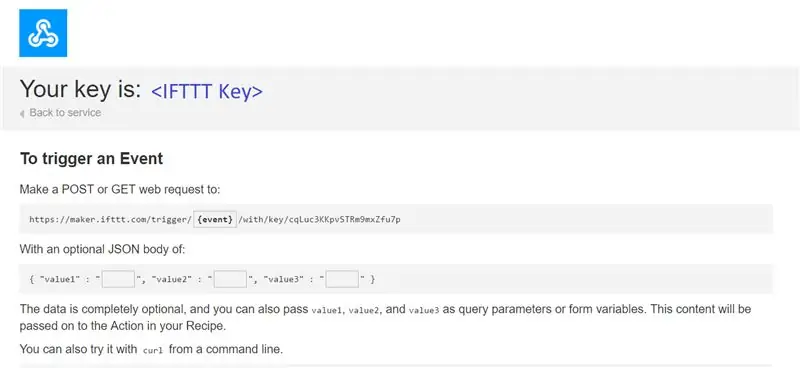Click the inline value1 code word in the paragraph
The image size is (800, 368).
coord(327,310)
